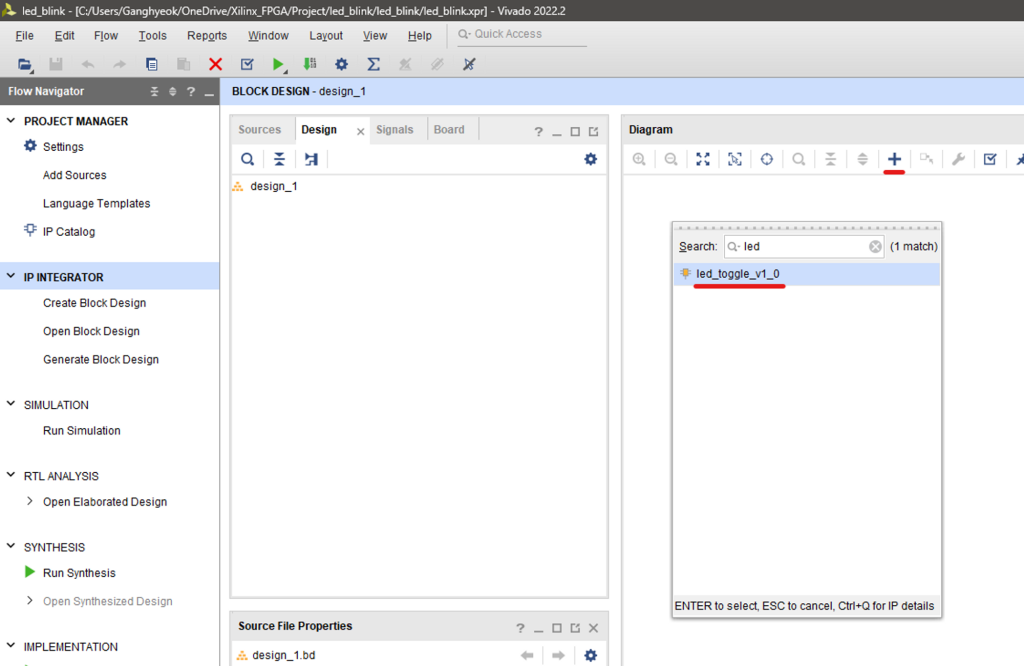1024x666 pixels.
Task: Click the Add IP plus icon
Action: pos(894,159)
